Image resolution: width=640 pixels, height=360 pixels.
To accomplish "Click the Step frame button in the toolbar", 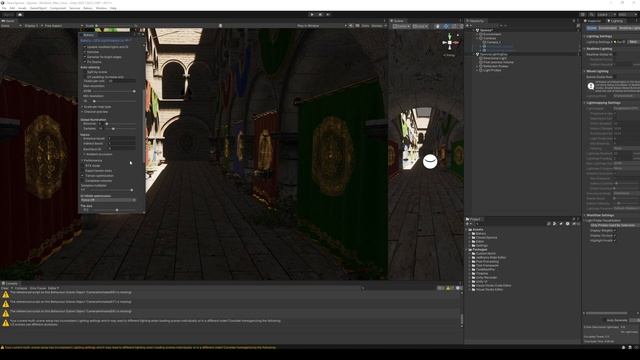I will [x=328, y=14].
